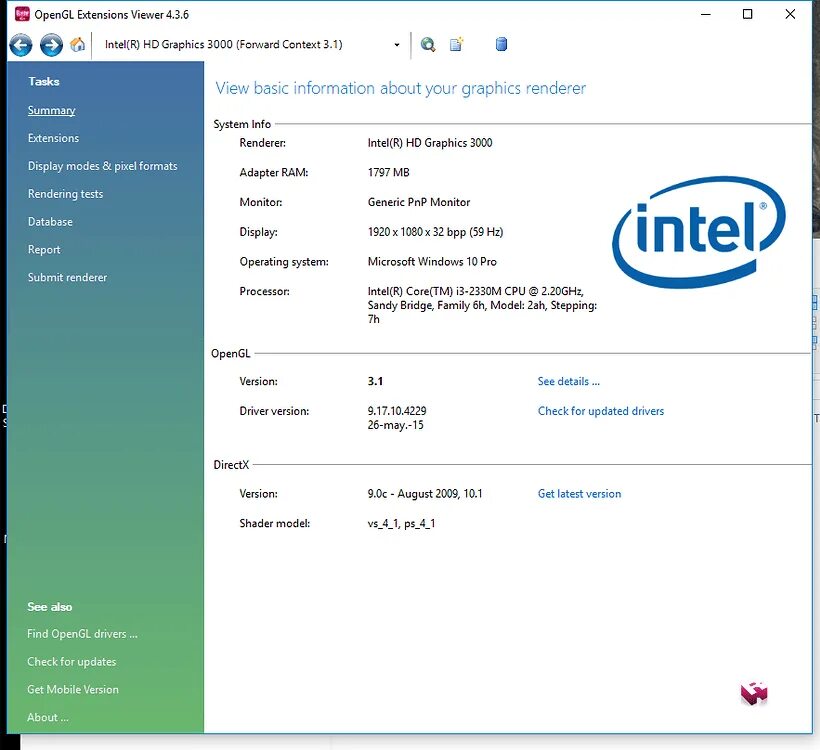Image resolution: width=820 pixels, height=750 pixels.
Task: Click Find OpenGL drivers link
Action: tap(82, 634)
